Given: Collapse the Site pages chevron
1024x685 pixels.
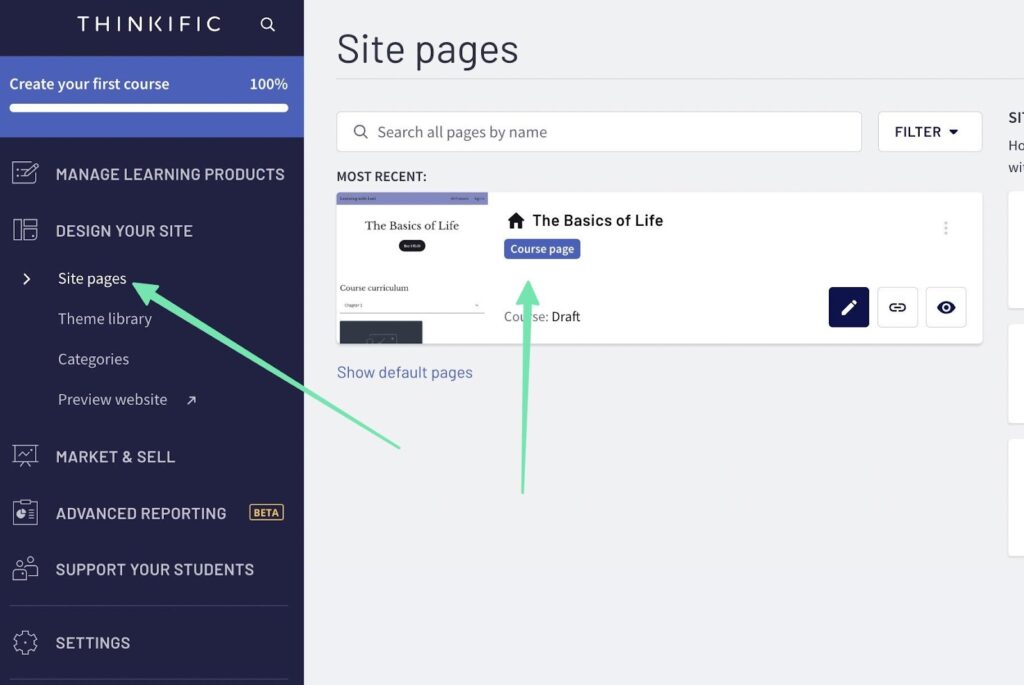Looking at the screenshot, I should 27,279.
